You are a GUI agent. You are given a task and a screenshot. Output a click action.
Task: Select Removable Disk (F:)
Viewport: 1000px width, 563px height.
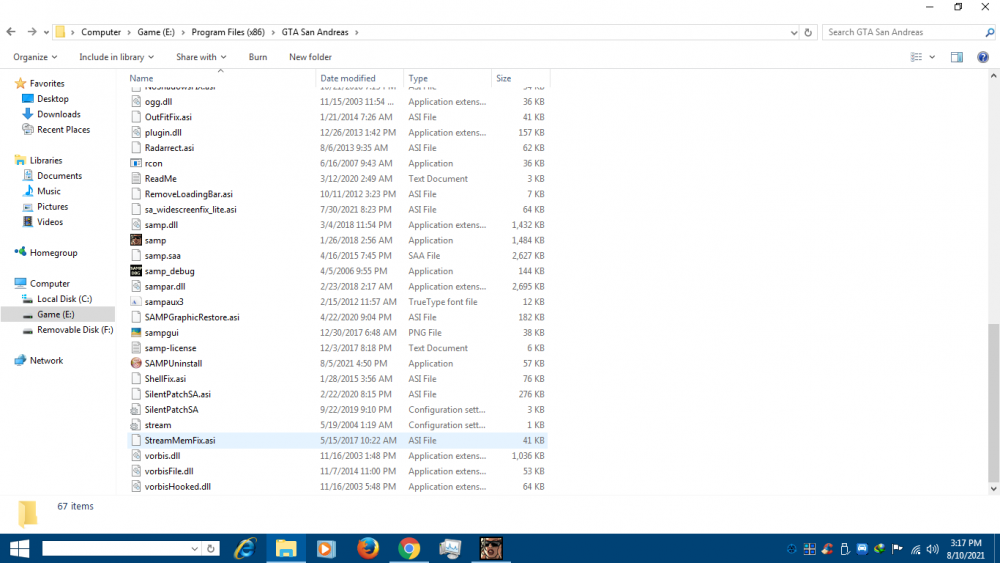click(75, 330)
